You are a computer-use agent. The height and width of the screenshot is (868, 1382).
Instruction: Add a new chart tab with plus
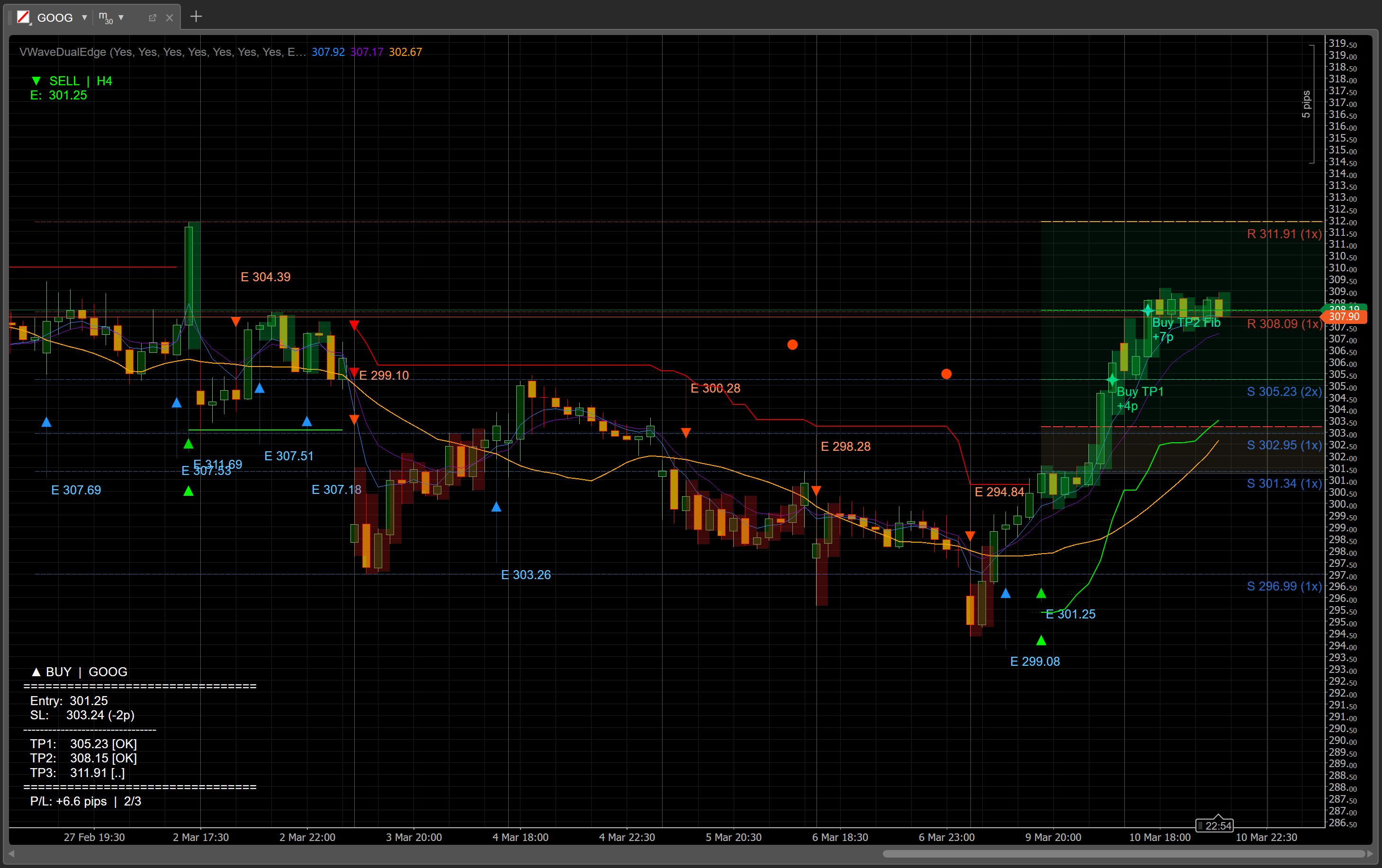(196, 17)
